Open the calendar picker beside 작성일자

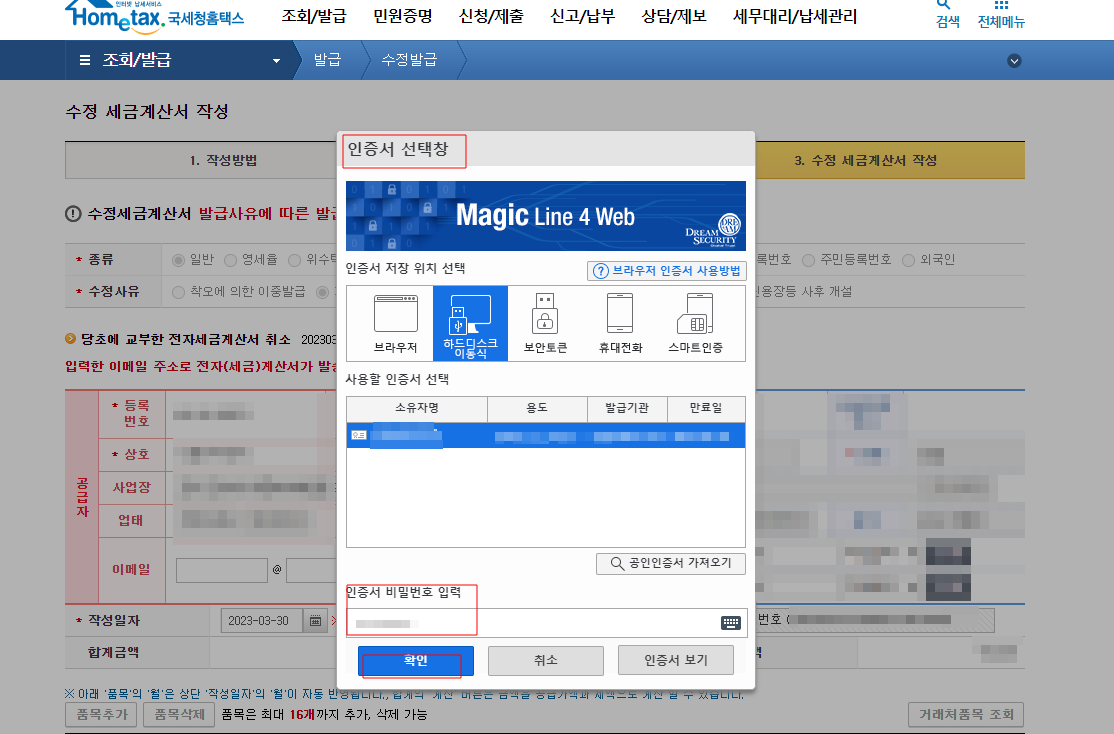coord(315,621)
